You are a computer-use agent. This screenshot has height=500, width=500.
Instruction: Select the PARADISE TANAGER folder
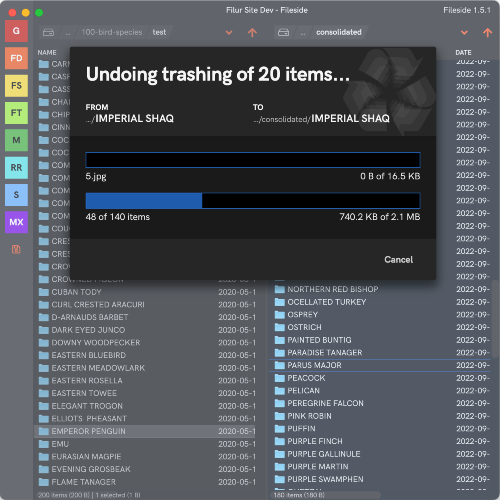380,353
